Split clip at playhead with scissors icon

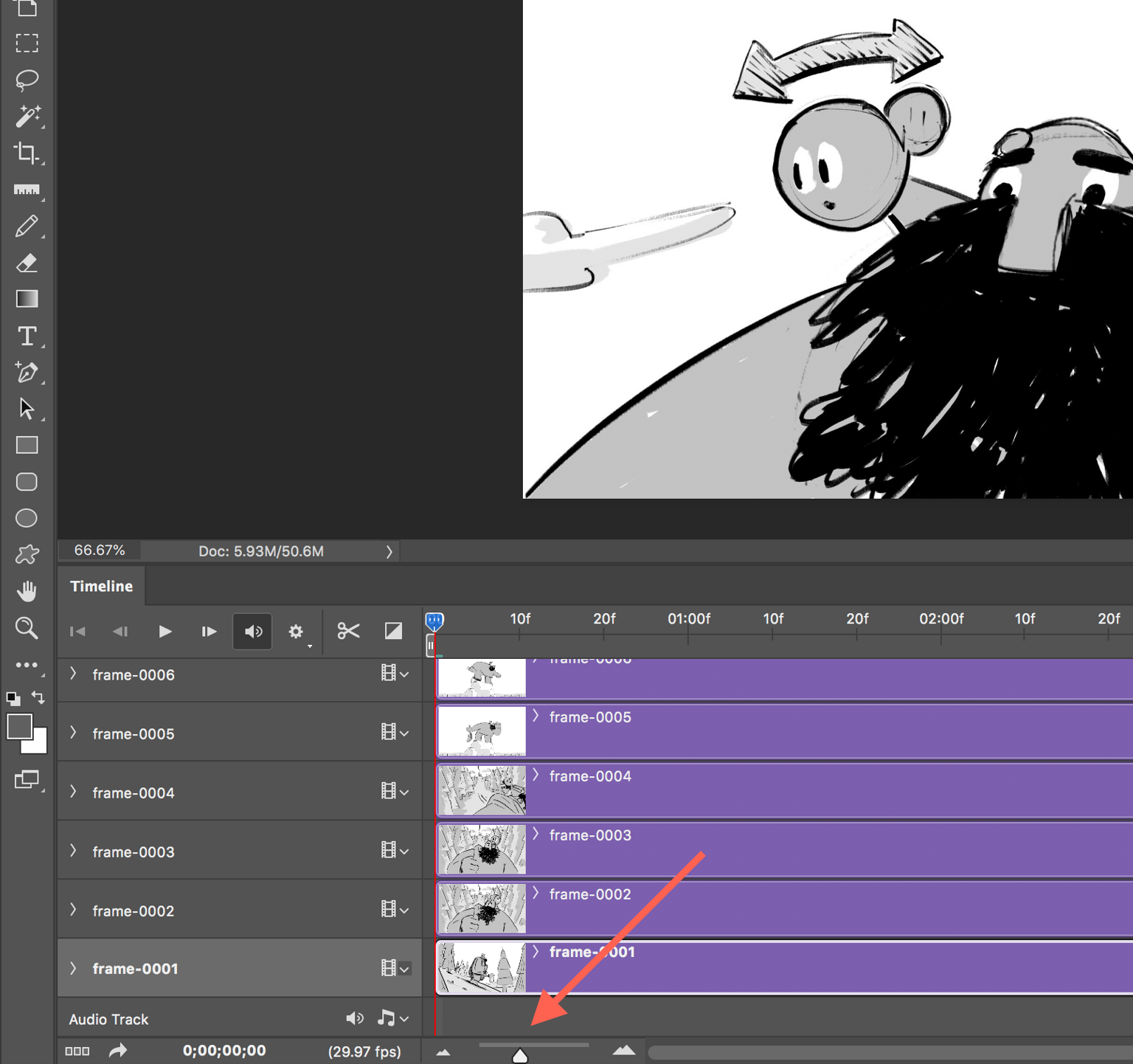tap(347, 631)
